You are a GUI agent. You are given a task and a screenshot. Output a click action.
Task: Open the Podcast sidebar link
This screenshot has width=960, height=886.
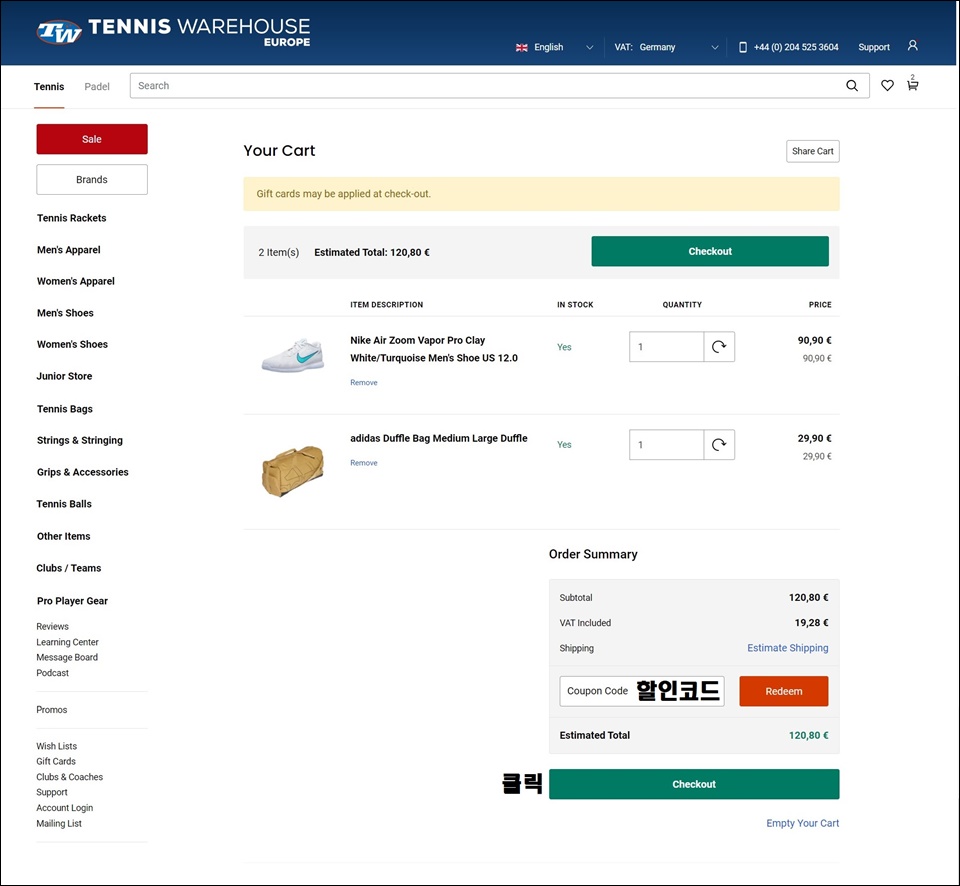tap(53, 673)
